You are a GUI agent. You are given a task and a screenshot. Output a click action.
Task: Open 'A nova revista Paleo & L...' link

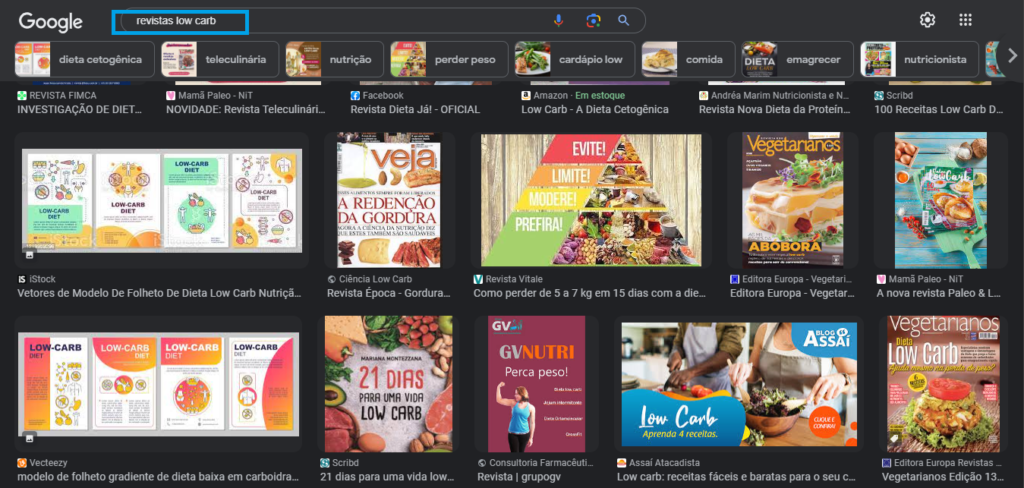pyautogui.click(x=938, y=293)
